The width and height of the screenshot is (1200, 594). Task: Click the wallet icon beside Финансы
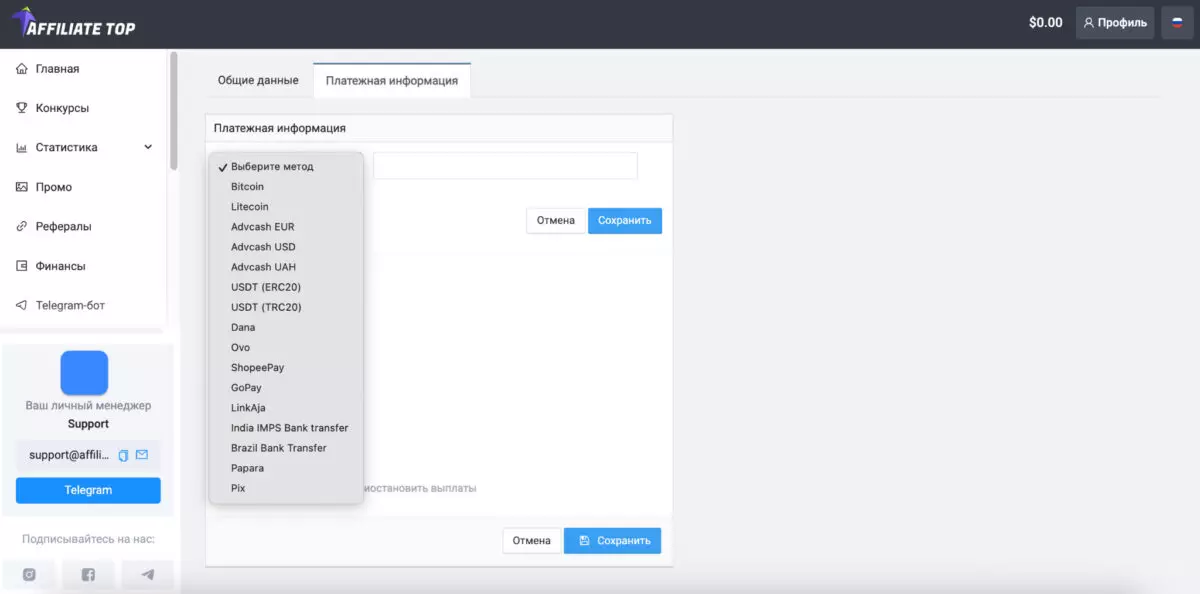click(x=22, y=266)
